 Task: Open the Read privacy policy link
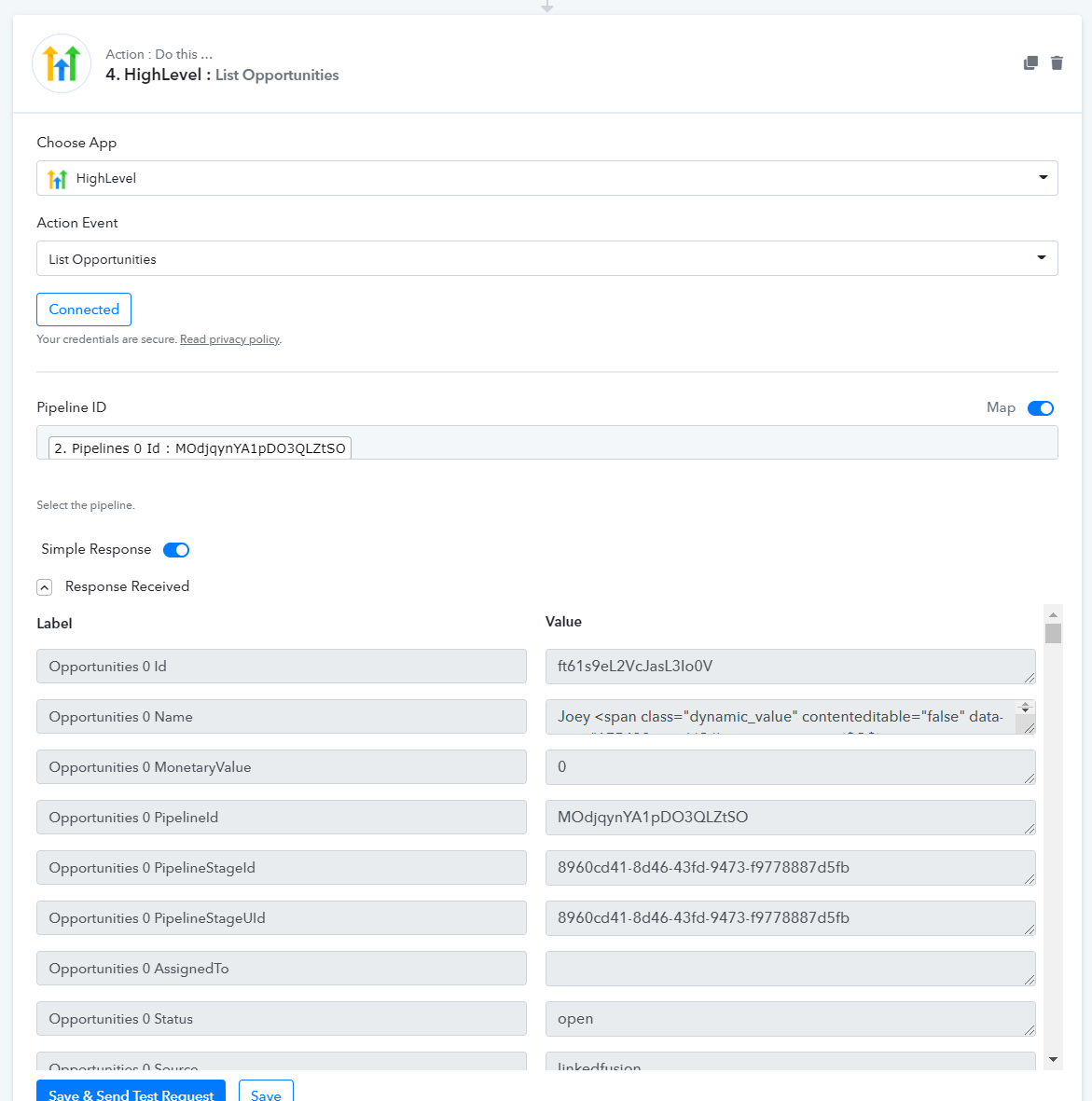[229, 339]
